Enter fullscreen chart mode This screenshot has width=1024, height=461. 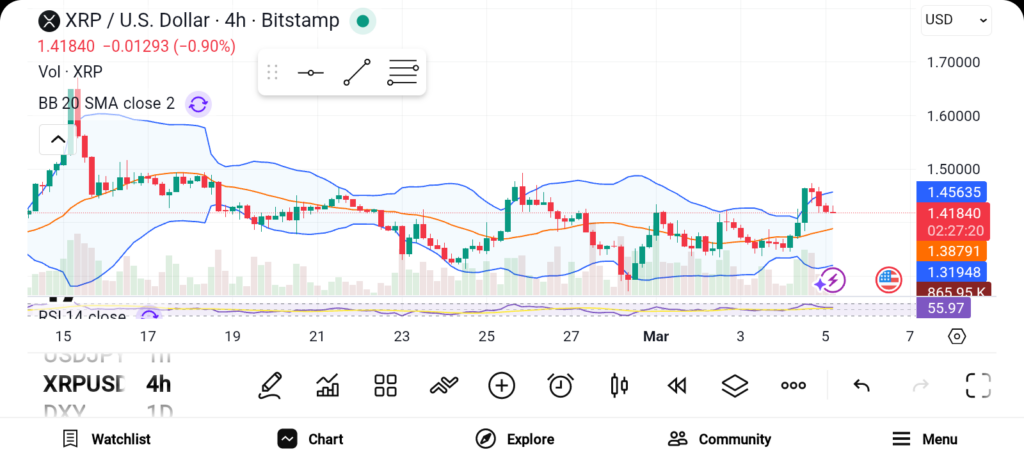tap(977, 385)
